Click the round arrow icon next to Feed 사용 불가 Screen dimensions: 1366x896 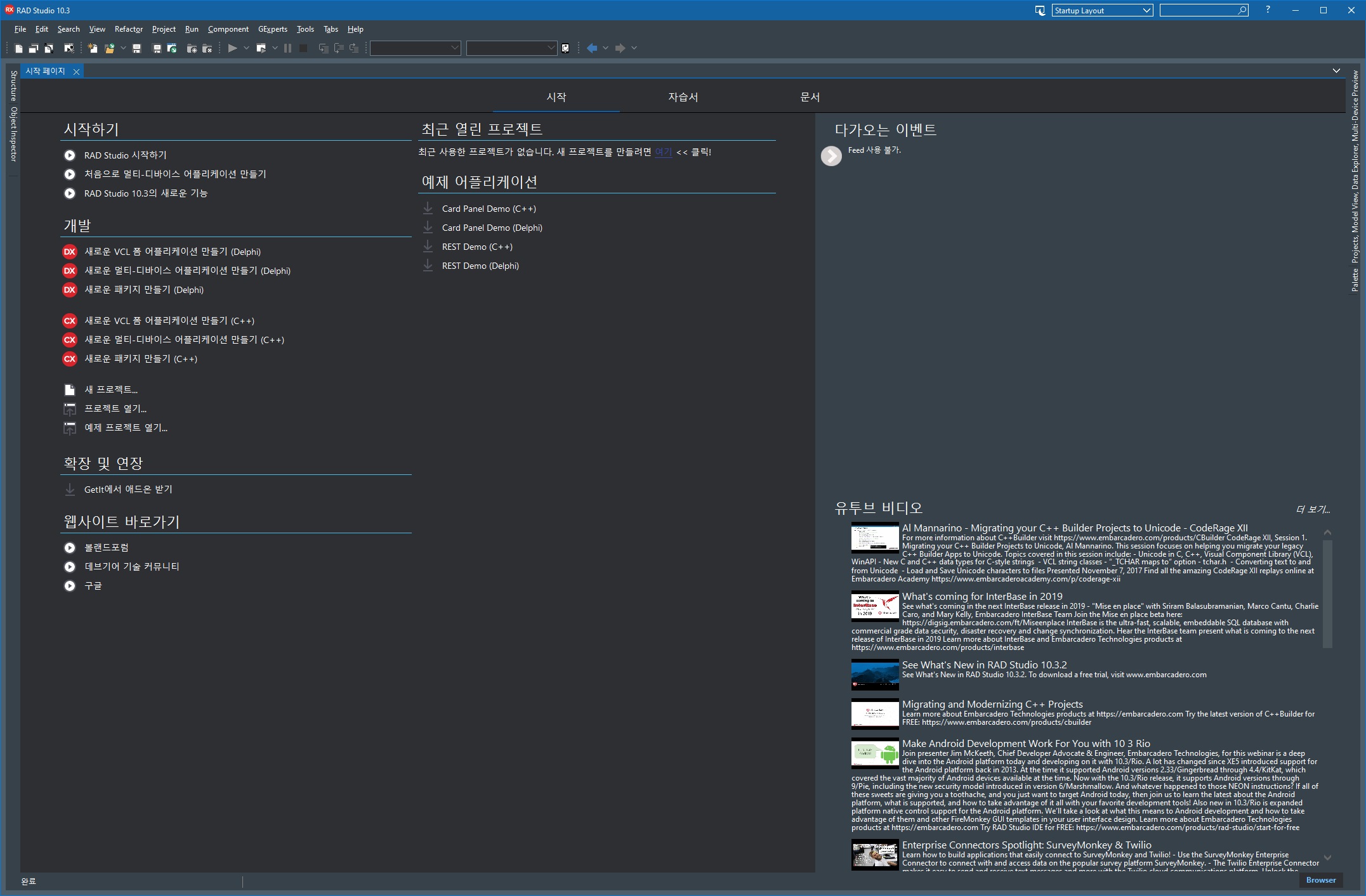(831, 155)
